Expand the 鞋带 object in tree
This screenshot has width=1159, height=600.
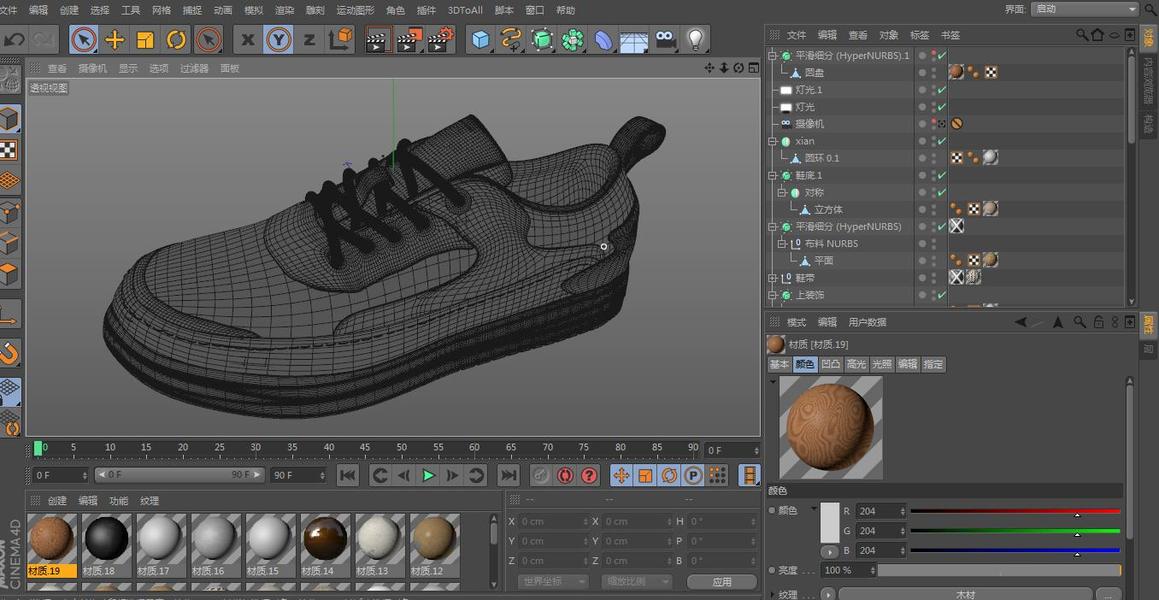click(x=773, y=278)
